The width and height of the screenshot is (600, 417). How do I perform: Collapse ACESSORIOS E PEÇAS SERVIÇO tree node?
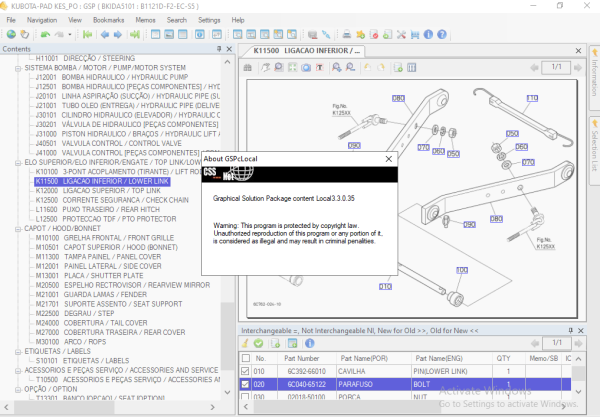pos(18,371)
